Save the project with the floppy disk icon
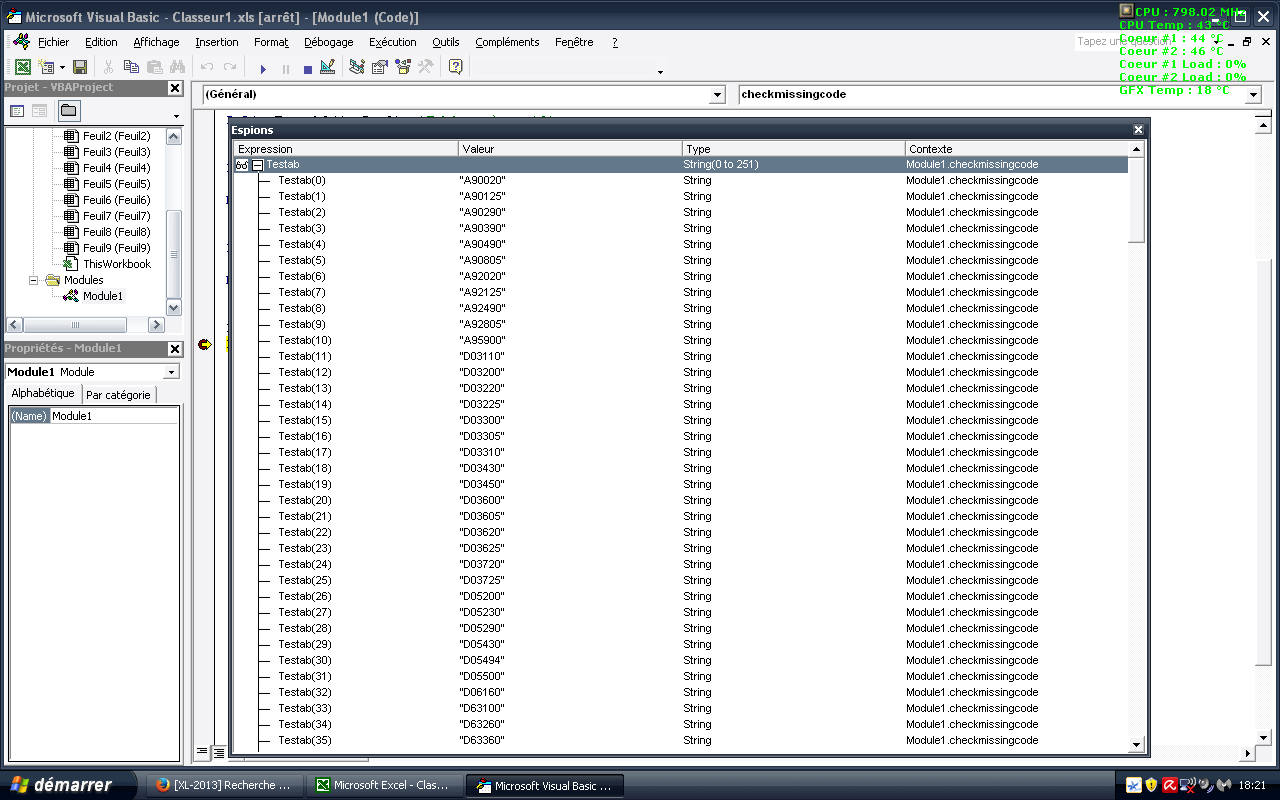1280x800 pixels. point(80,67)
